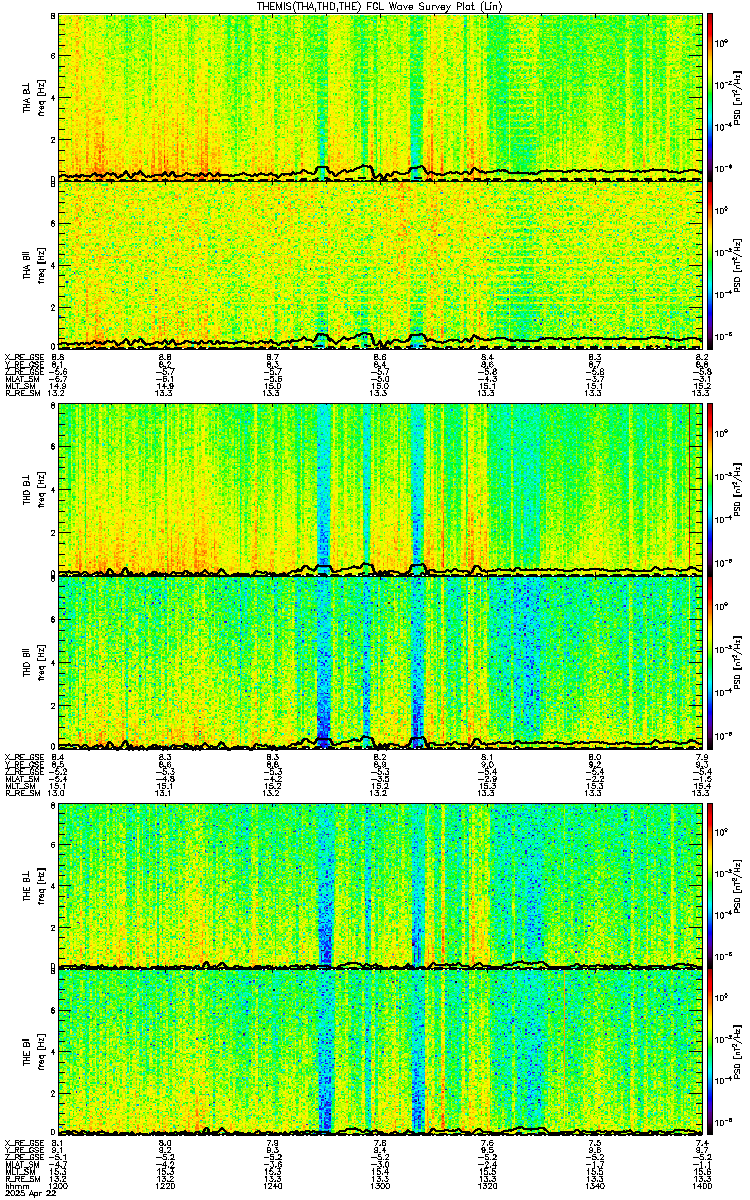Screen dimensions: 750x1200
Task: Click the 1300 time tick label
Action: coord(380,1187)
